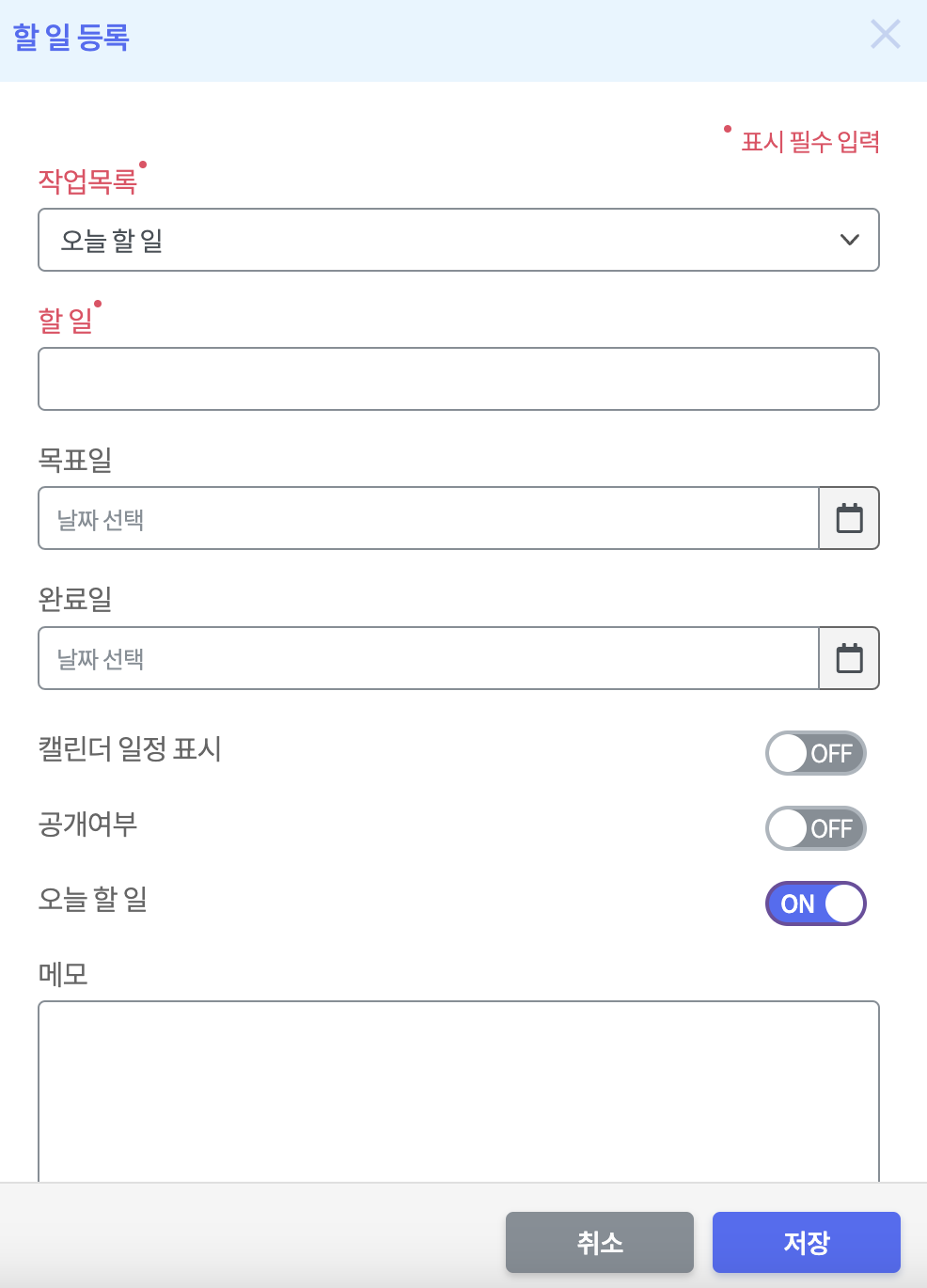Click the 캘린더 일정 표시 label
The height and width of the screenshot is (1288, 927).
tap(130, 749)
